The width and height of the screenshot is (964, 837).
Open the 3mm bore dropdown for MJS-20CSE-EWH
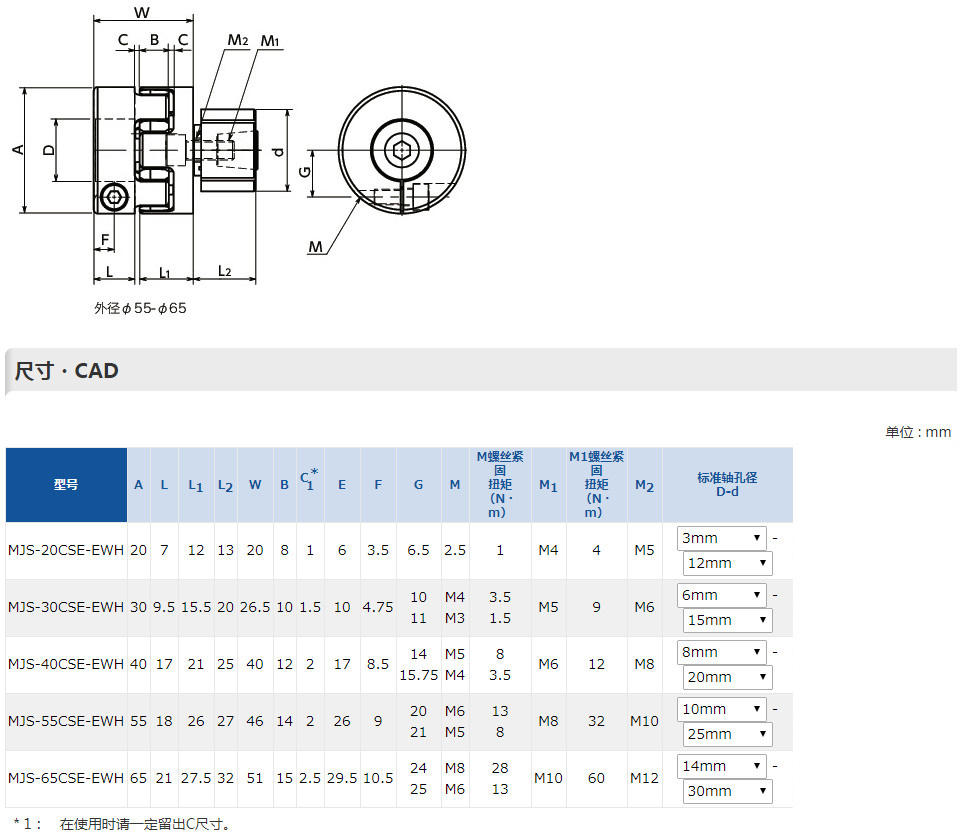(x=721, y=538)
